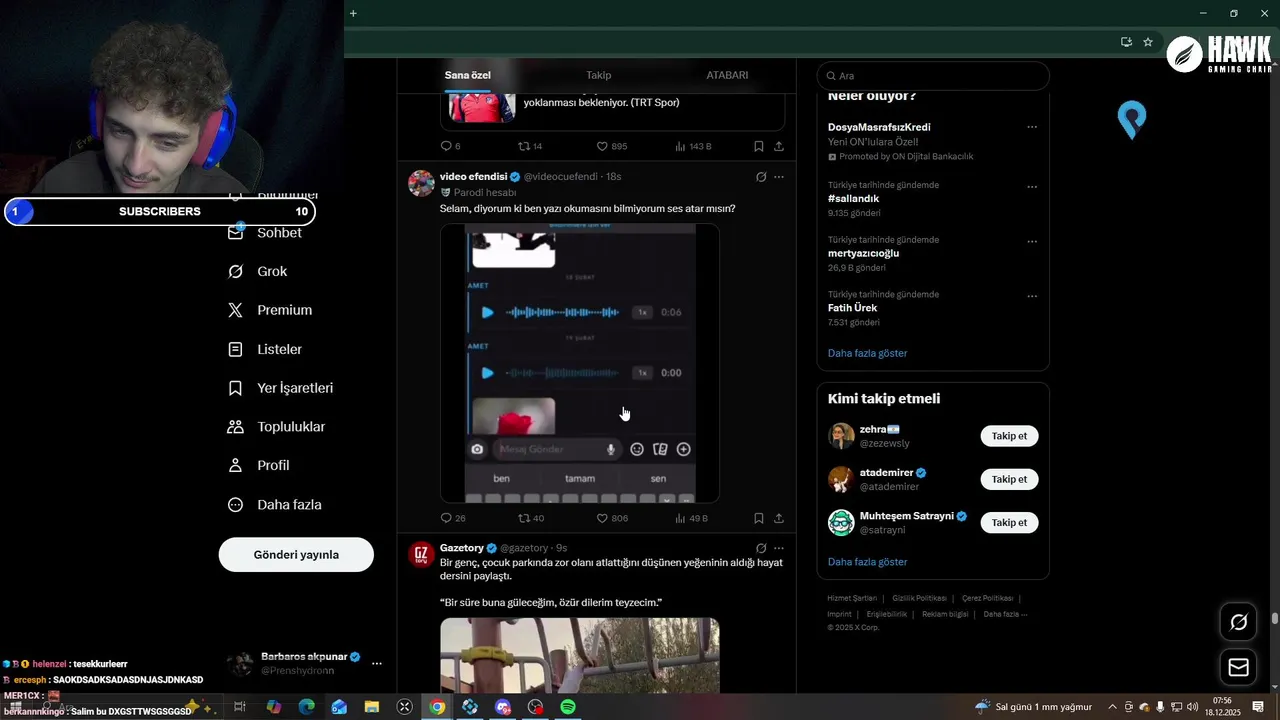Open the taskbar weather widget
The width and height of the screenshot is (1280, 720).
click(x=1033, y=707)
